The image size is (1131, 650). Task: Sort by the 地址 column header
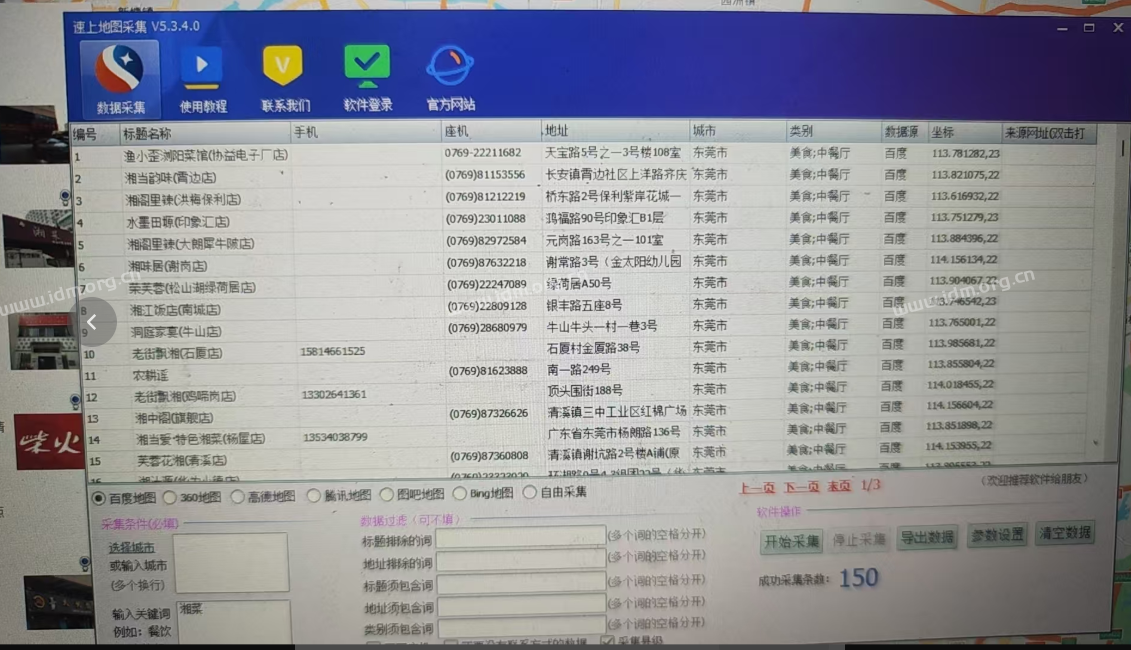coord(616,131)
